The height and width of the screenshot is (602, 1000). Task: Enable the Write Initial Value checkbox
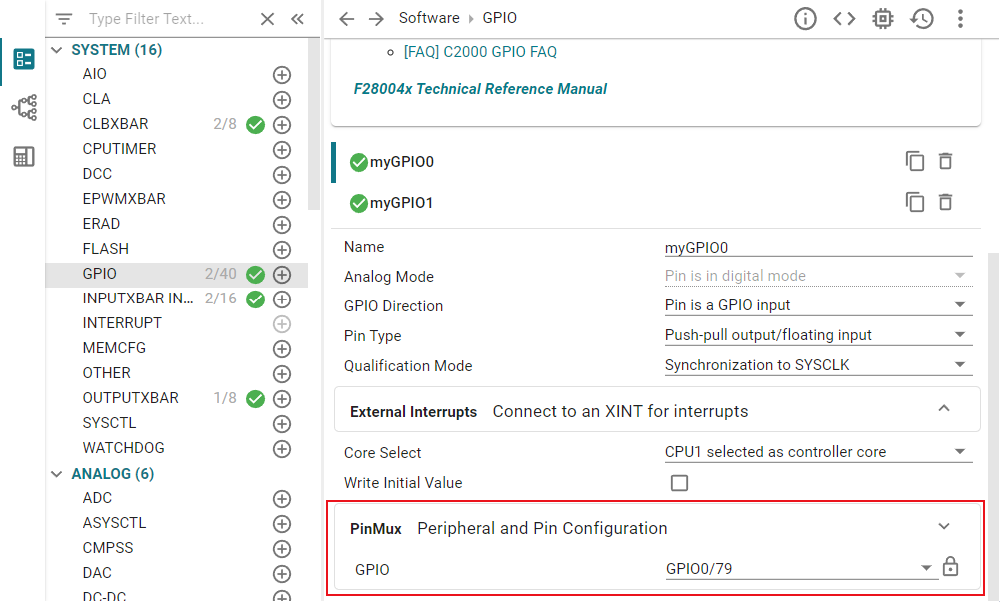679,483
